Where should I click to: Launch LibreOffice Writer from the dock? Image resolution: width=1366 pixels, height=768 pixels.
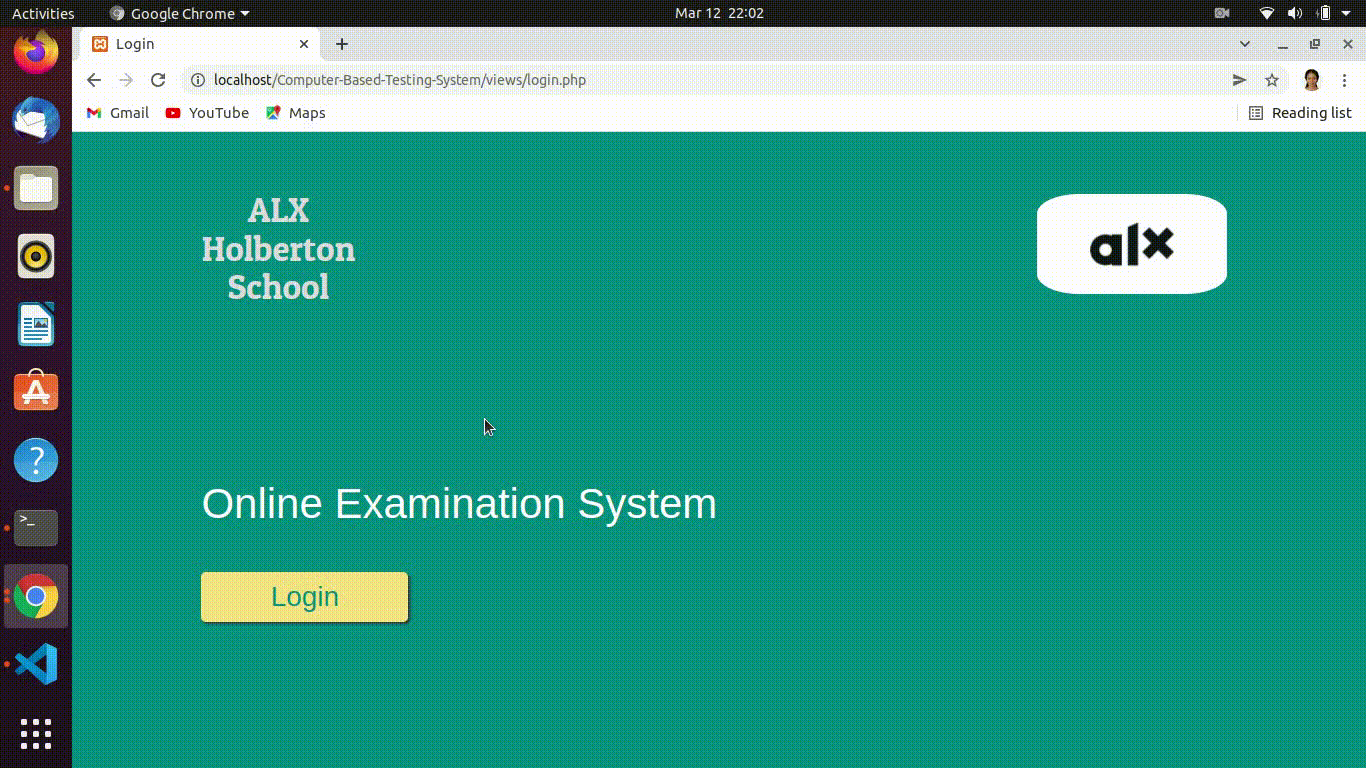coord(36,324)
